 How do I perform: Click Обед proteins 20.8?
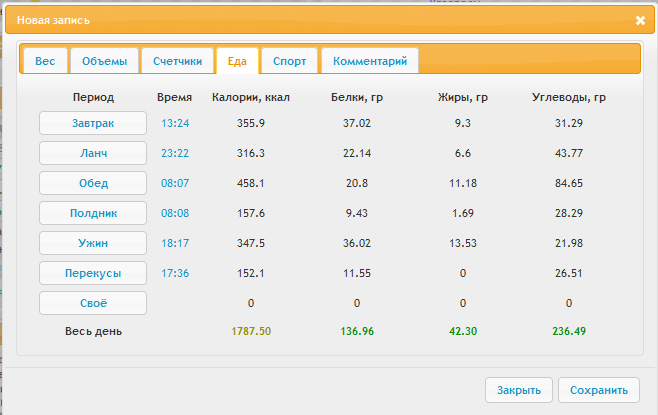[357, 183]
